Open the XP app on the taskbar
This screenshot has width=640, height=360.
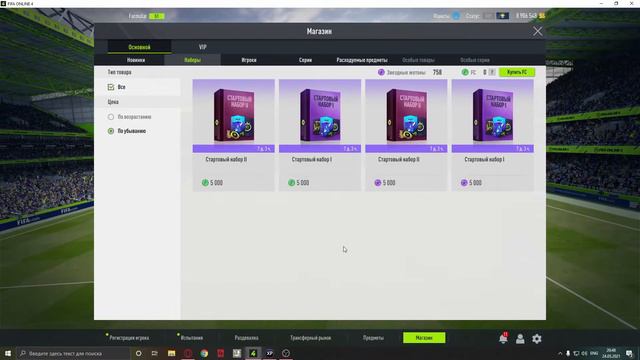point(269,353)
